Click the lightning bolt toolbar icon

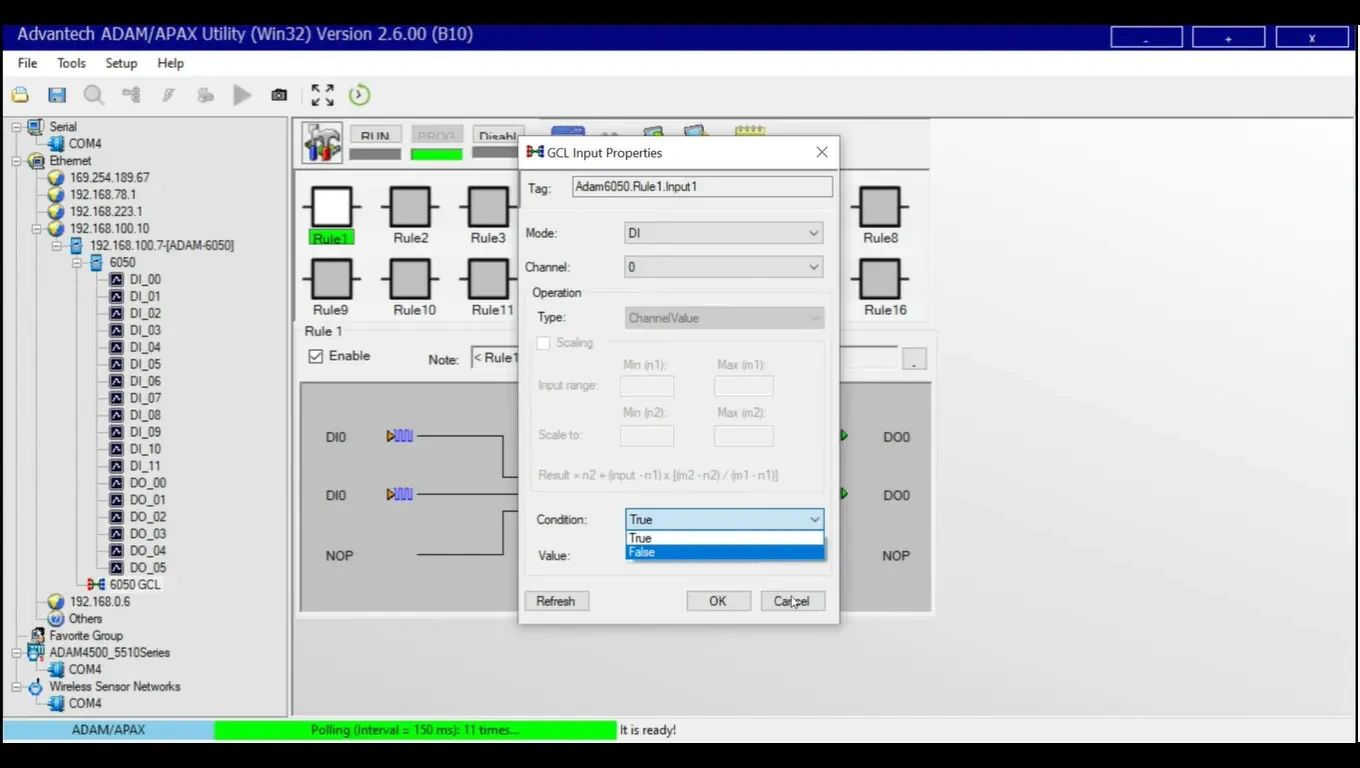tap(169, 95)
